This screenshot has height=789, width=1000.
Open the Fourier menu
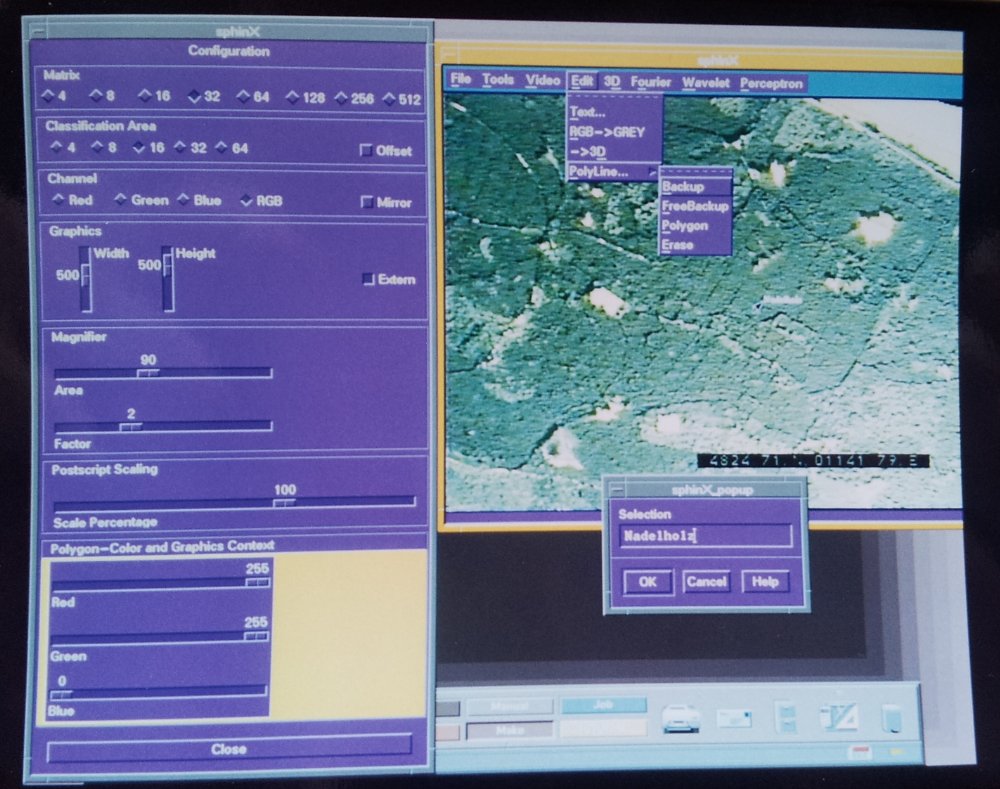pyautogui.click(x=650, y=82)
